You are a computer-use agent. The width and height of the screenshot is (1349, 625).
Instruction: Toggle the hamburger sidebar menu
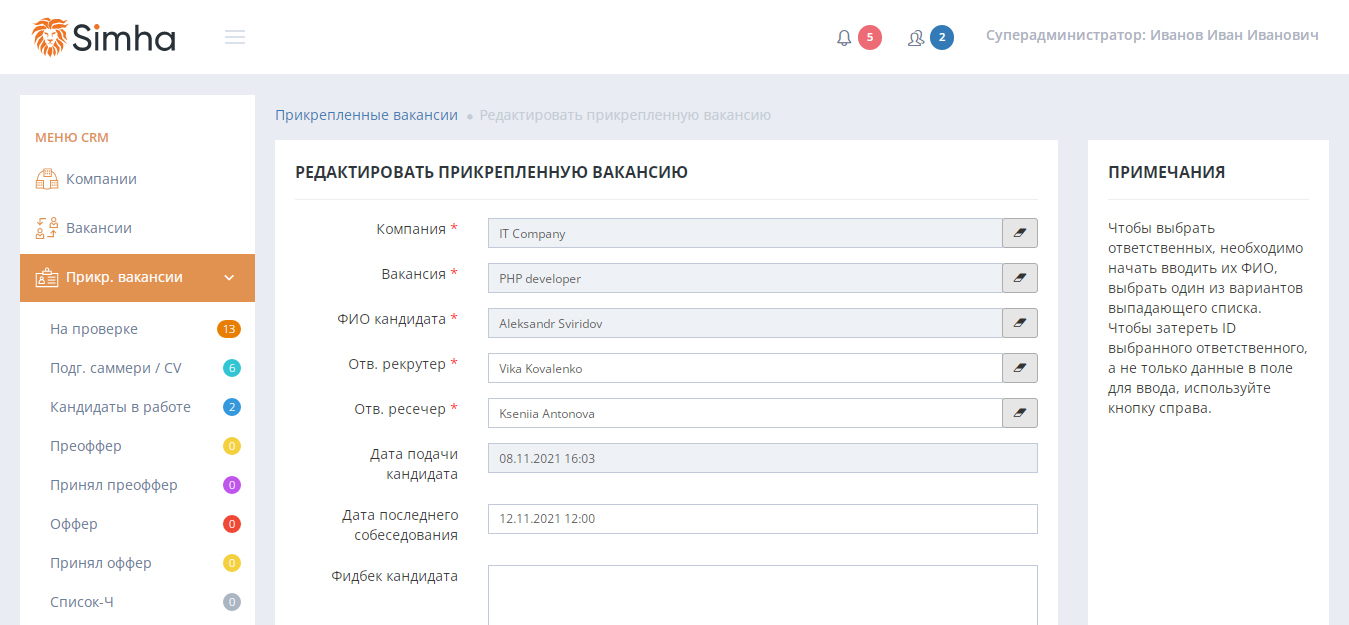pyautogui.click(x=235, y=37)
